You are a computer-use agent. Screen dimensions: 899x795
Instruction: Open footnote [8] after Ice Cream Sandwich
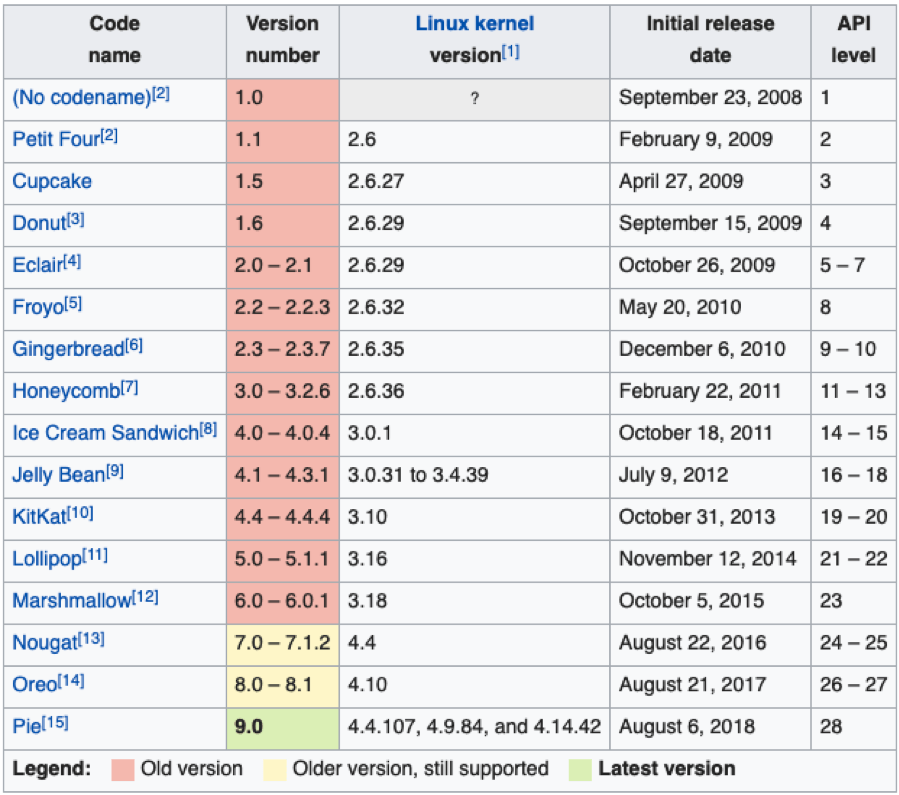click(208, 429)
